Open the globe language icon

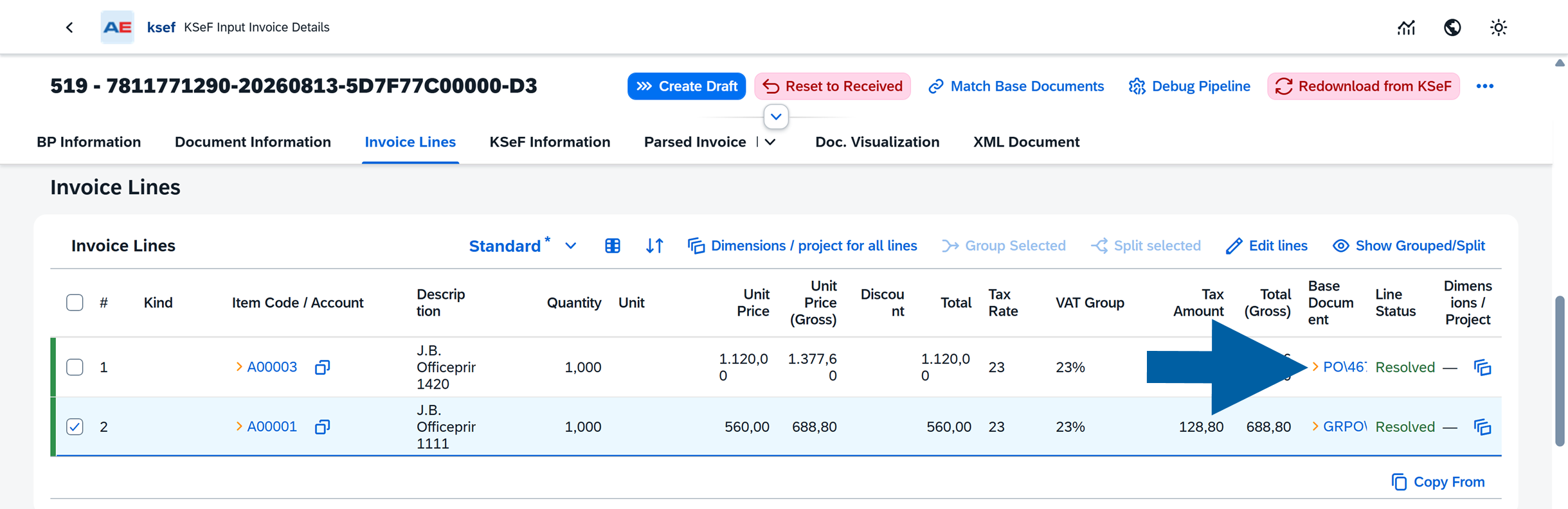pyautogui.click(x=1452, y=27)
